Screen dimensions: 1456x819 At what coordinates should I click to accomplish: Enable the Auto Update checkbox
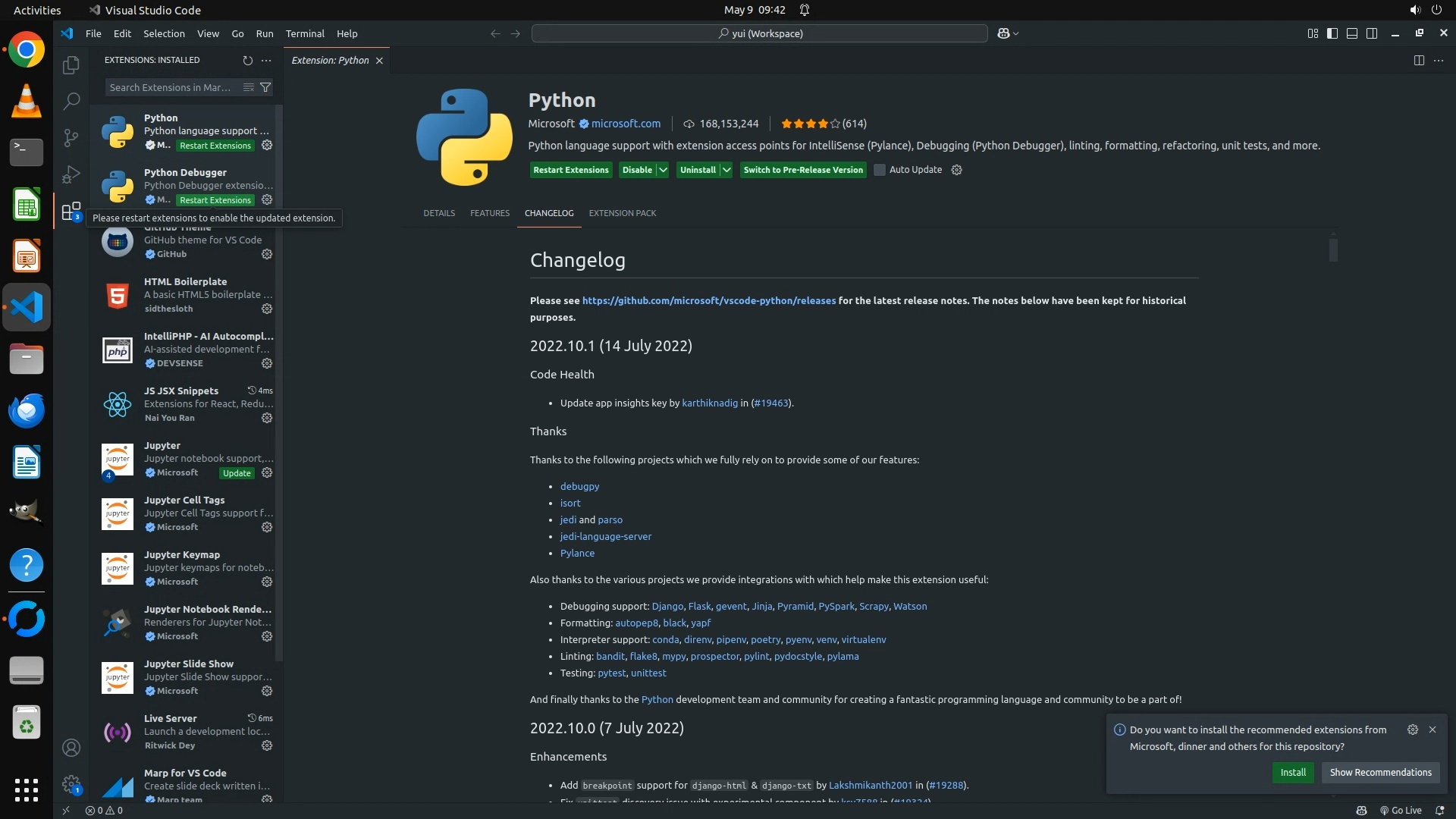pos(880,170)
